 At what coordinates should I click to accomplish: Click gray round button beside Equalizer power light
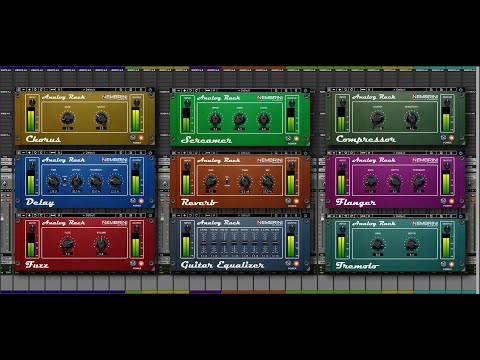288,264
